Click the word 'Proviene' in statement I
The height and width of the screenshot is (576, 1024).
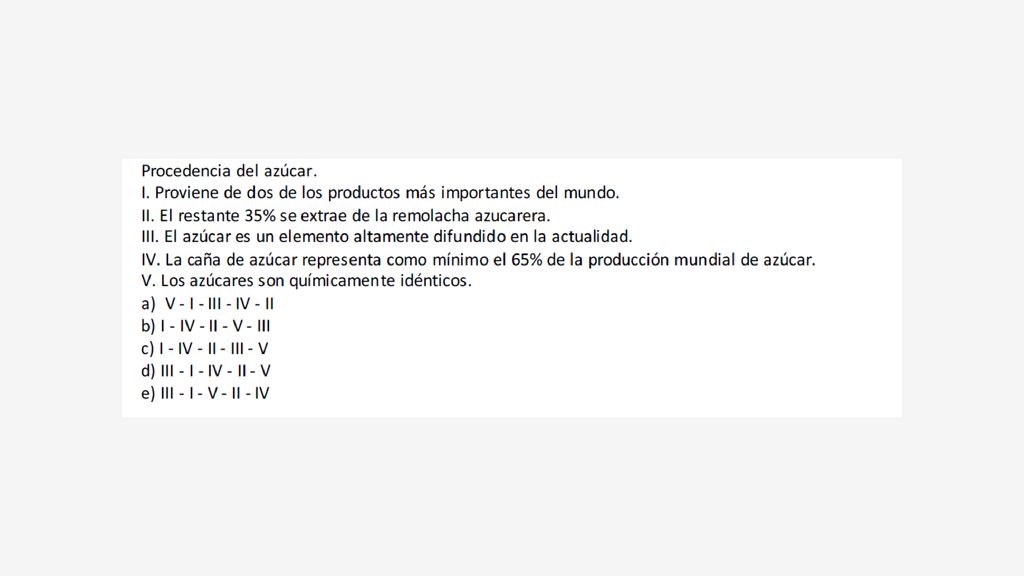click(x=187, y=193)
